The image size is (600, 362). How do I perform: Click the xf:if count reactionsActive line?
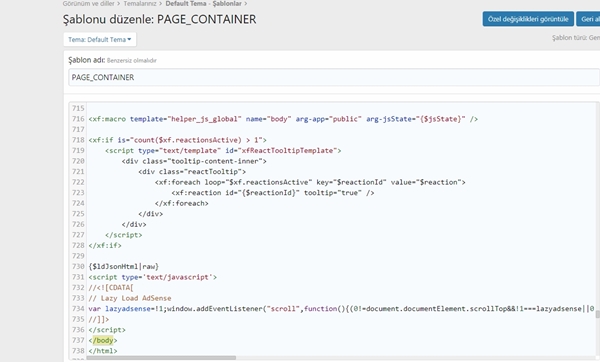(178, 140)
